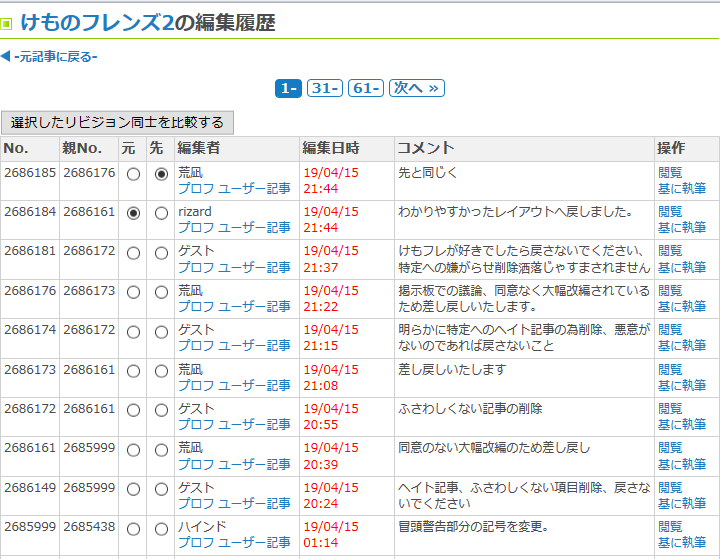Open pagination page 61-
Image resolution: width=720 pixels, height=559 pixels.
[366, 88]
